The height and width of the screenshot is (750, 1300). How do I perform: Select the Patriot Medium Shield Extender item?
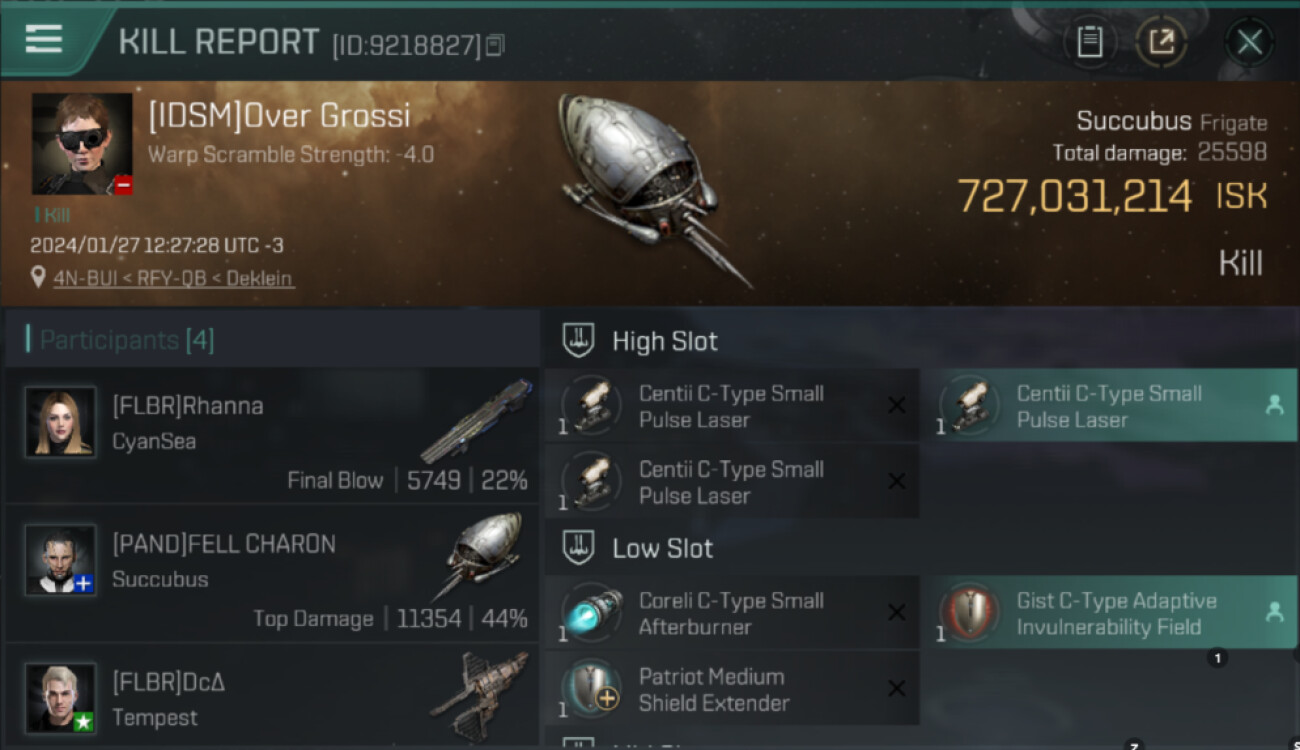point(732,689)
